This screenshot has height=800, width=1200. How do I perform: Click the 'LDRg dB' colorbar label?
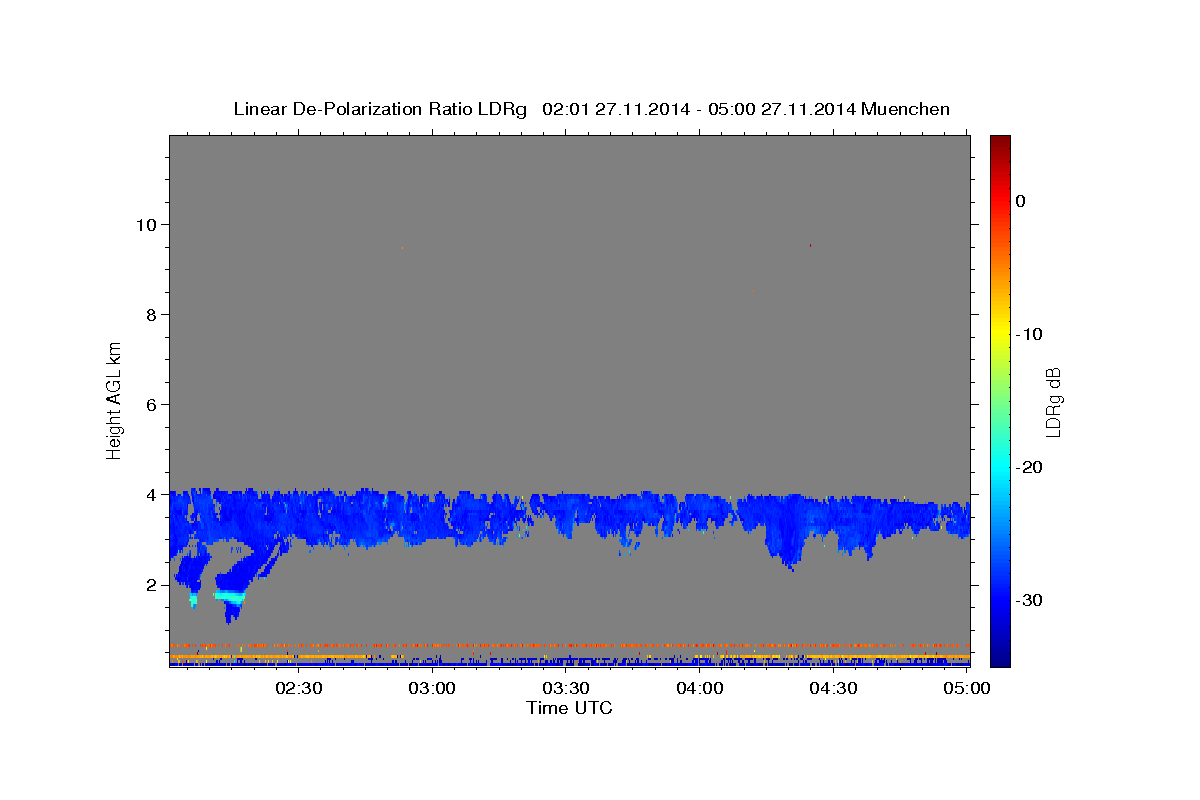[1053, 400]
